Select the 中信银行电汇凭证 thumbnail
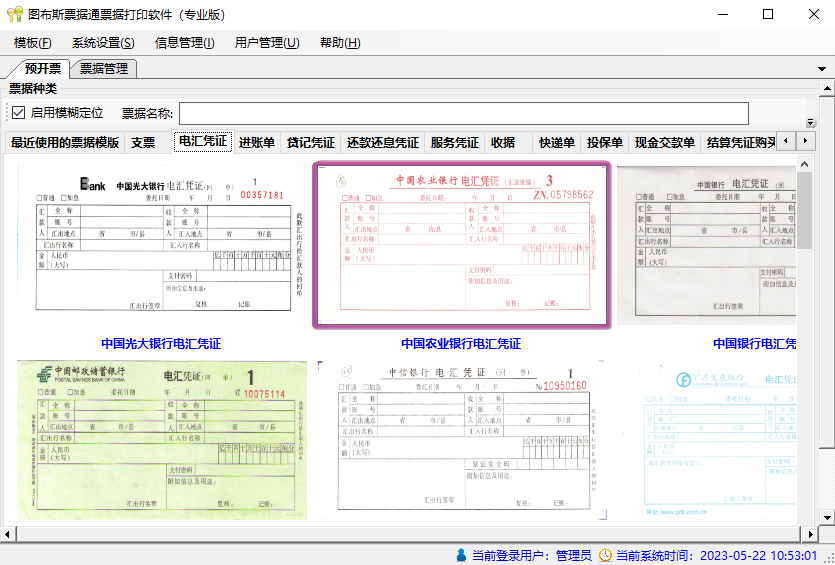Viewport: 835px width, 565px height. 462,440
